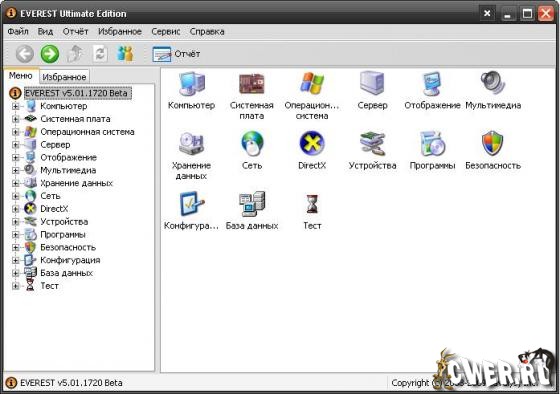Open the Операционная система Windows icon
This screenshot has height=394, width=560.
tap(312, 84)
